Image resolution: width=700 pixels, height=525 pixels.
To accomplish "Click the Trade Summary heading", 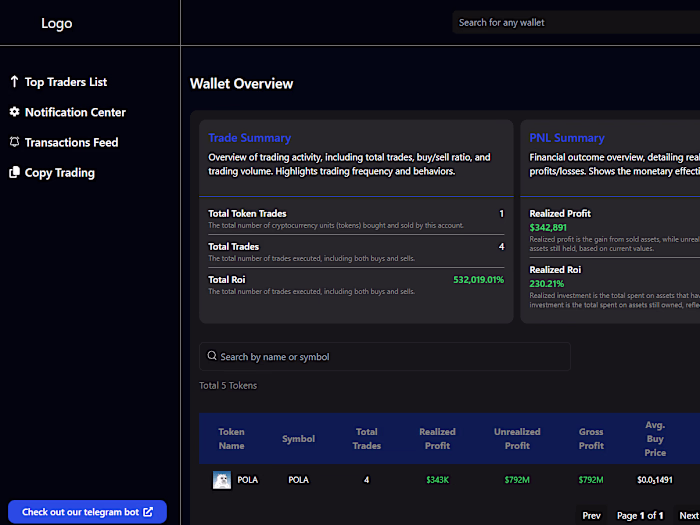I will click(x=250, y=138).
